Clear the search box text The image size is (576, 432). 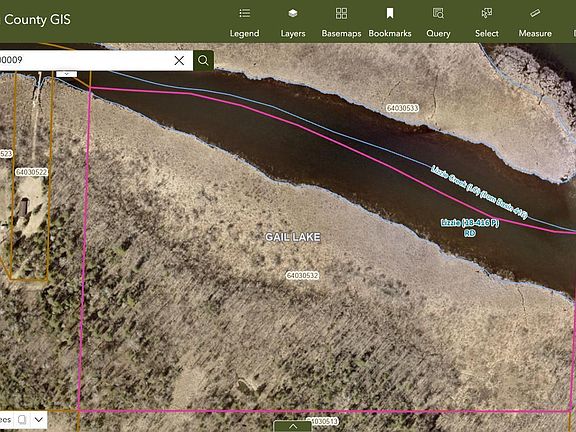pos(179,60)
